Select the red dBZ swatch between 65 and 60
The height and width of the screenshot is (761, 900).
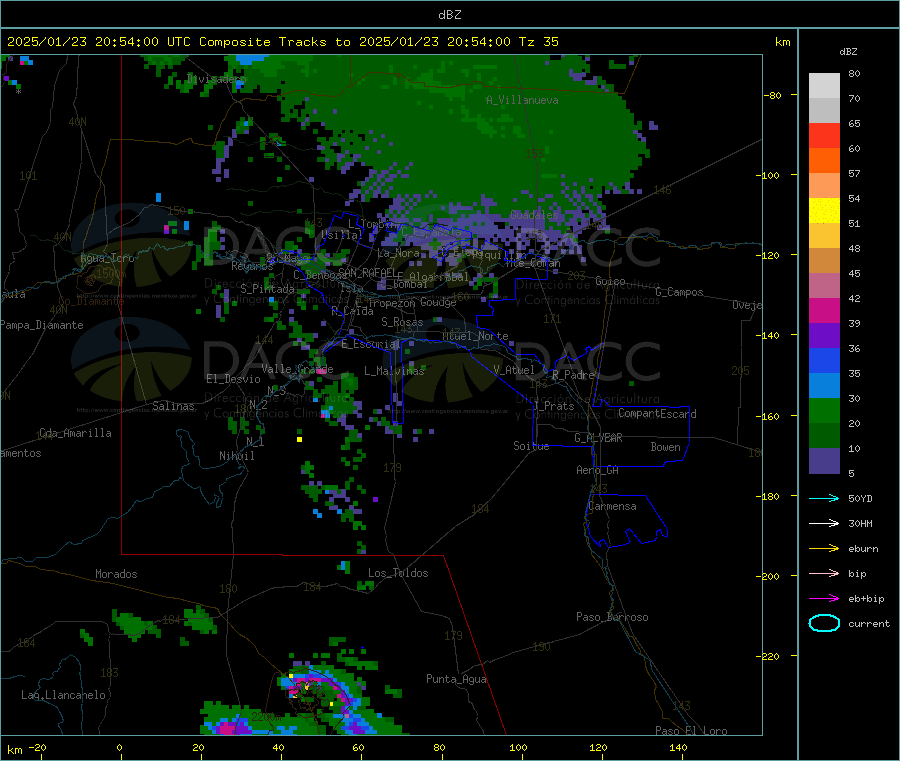point(824,135)
